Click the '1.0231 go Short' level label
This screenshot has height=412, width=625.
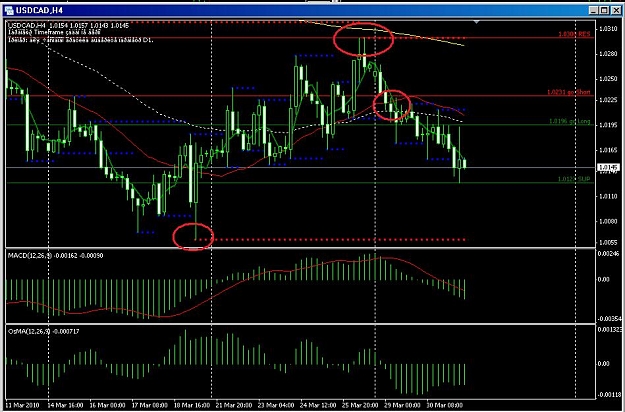(x=569, y=92)
